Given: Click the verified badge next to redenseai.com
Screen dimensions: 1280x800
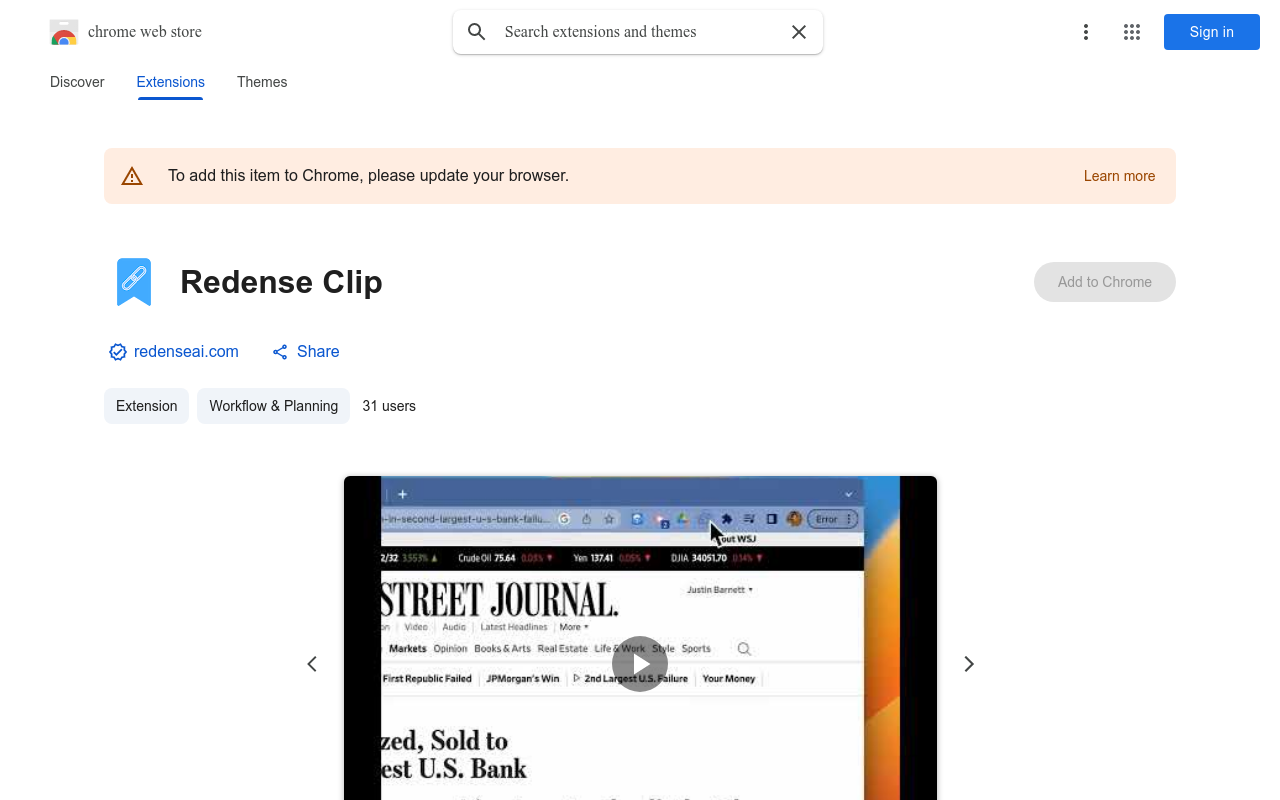Looking at the screenshot, I should pos(118,352).
